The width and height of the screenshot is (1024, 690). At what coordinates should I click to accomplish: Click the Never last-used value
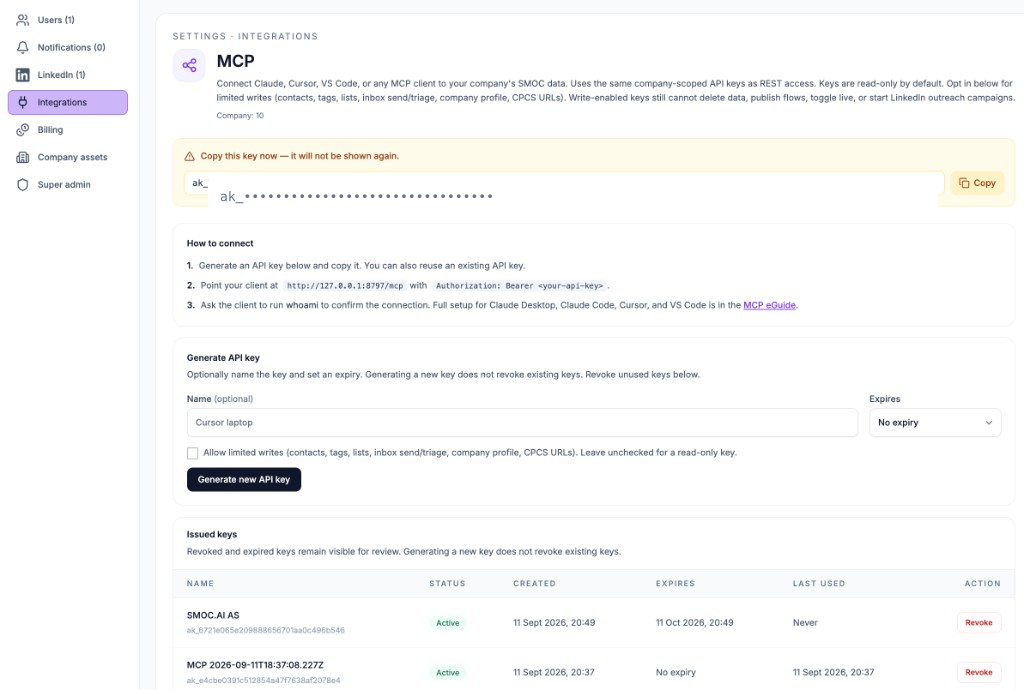(x=805, y=623)
